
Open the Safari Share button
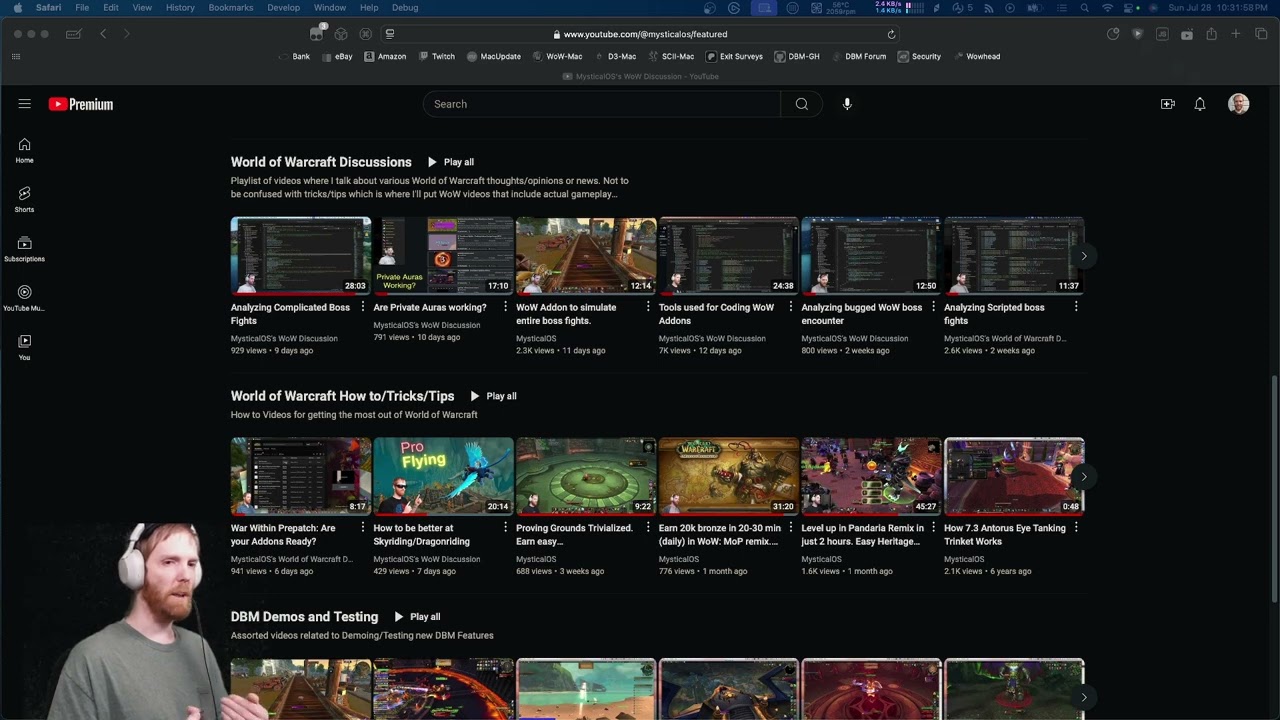click(x=1211, y=34)
